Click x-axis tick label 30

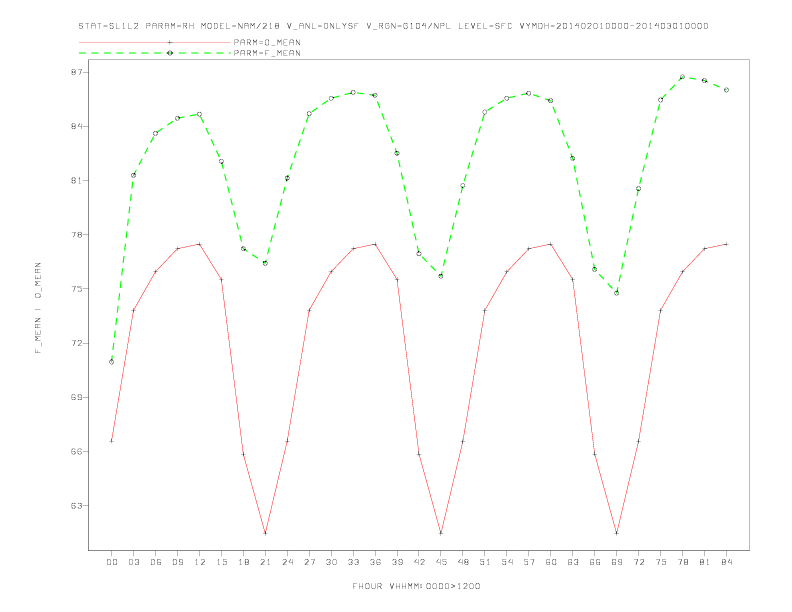[x=331, y=562]
